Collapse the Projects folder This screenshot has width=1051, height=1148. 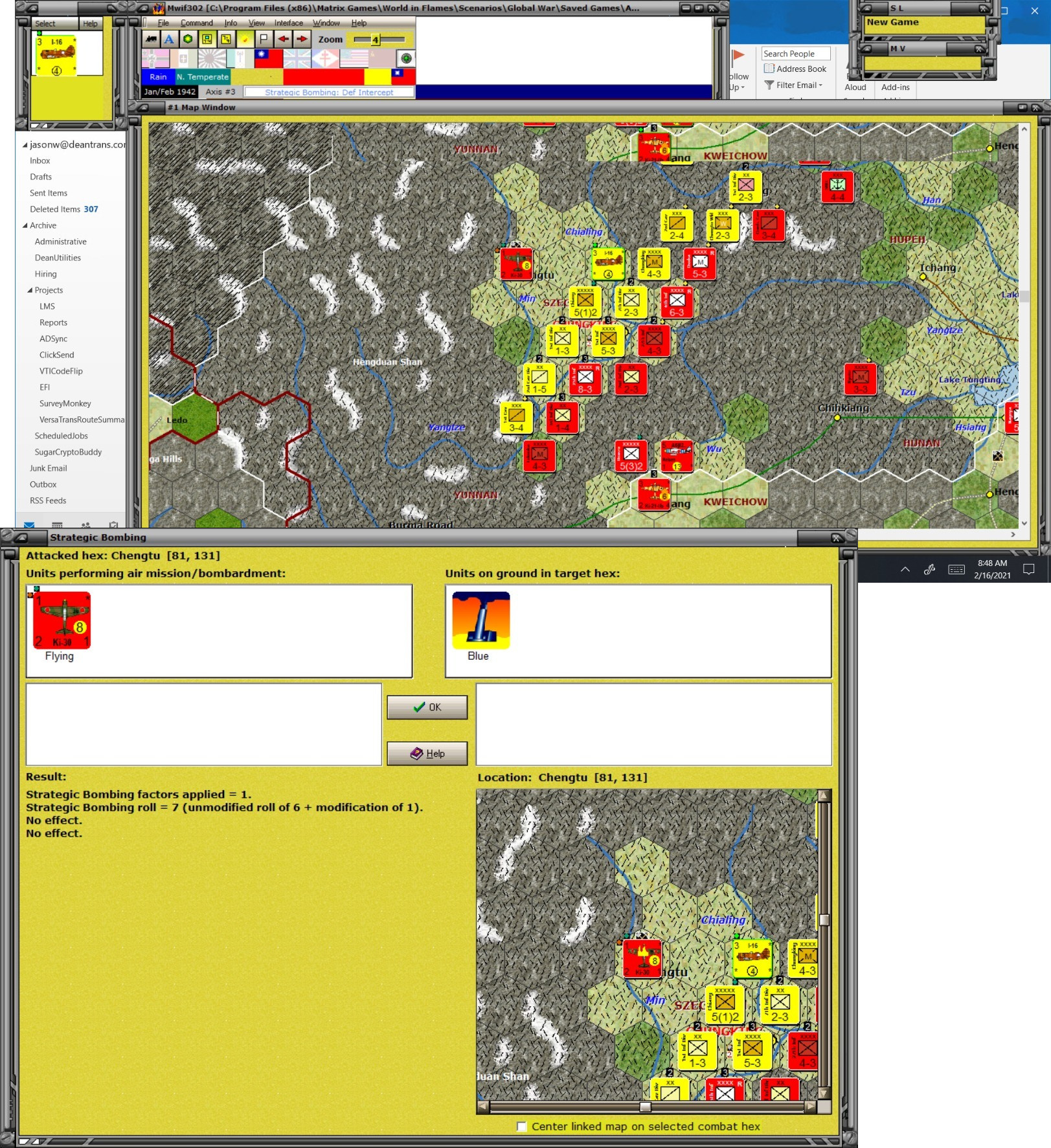(30, 290)
